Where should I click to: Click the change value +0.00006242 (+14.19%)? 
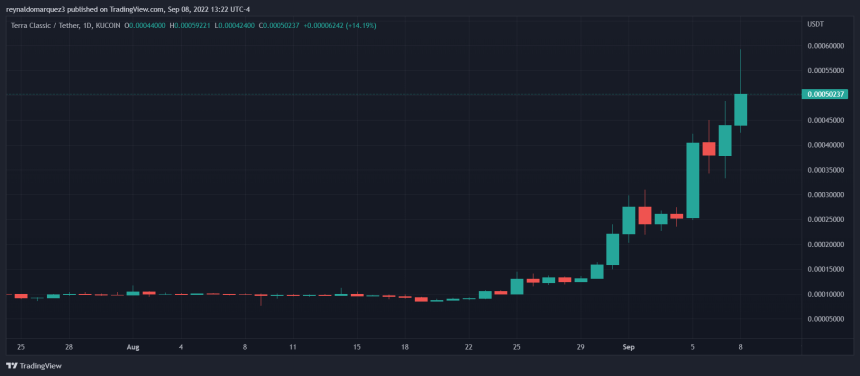tap(340, 26)
